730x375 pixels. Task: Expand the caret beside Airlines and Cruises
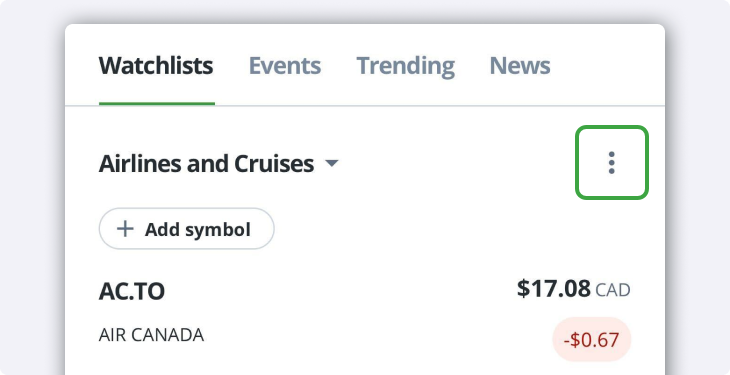coord(331,164)
